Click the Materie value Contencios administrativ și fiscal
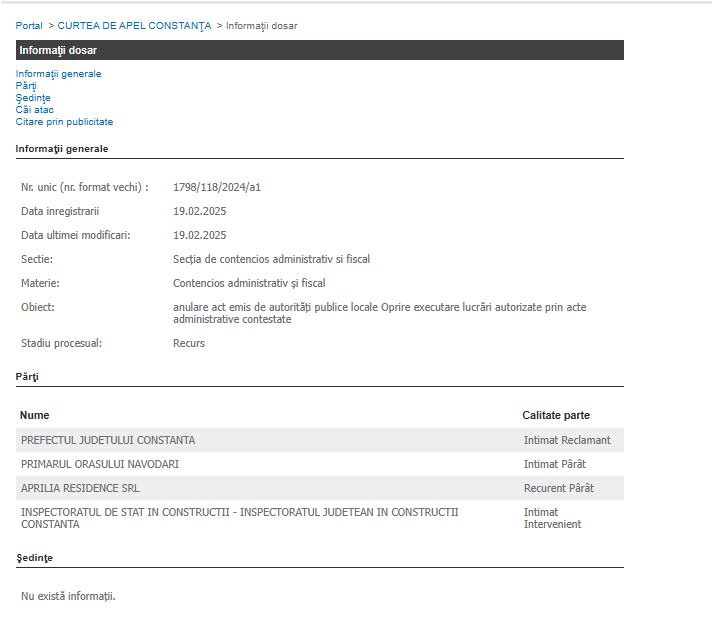The width and height of the screenshot is (713, 631). [249, 283]
